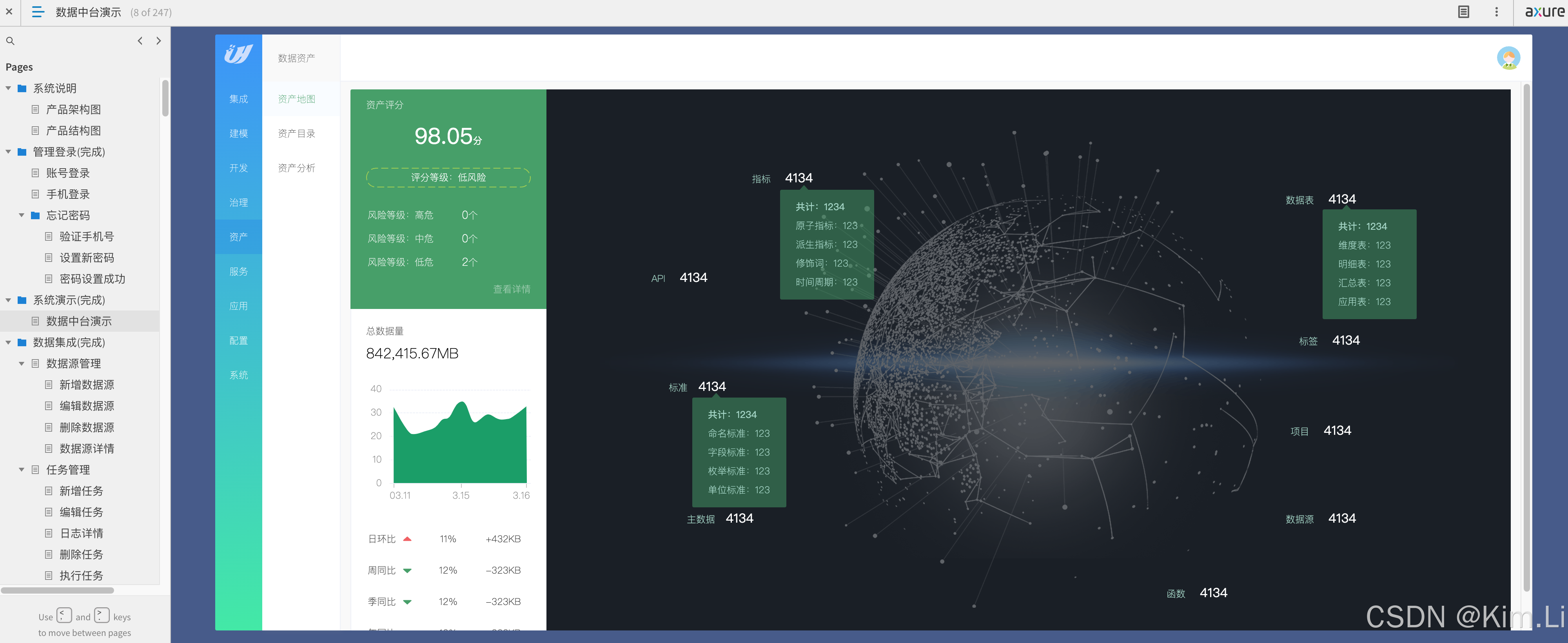The height and width of the screenshot is (643, 1568).
Task: Click the red up arrow beside 日环比
Action: (x=407, y=539)
